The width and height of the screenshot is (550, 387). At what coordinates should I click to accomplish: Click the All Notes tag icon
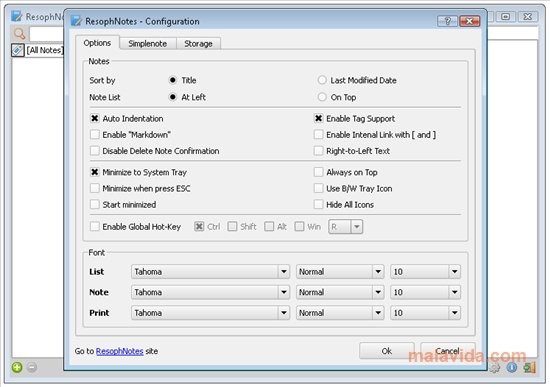click(17, 51)
